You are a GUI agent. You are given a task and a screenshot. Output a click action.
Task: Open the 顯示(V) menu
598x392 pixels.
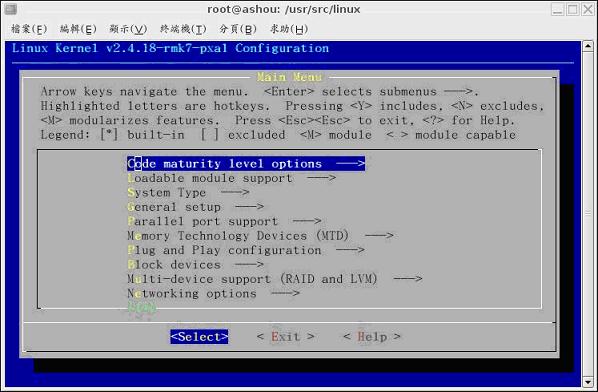[x=128, y=29]
